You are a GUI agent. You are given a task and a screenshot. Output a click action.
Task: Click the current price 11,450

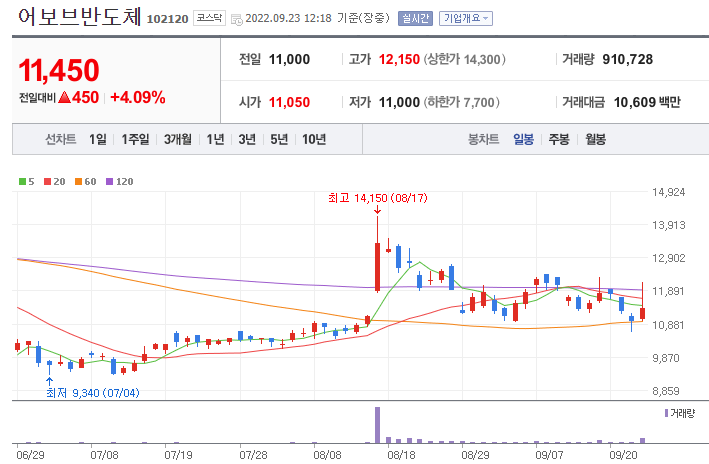(x=59, y=71)
